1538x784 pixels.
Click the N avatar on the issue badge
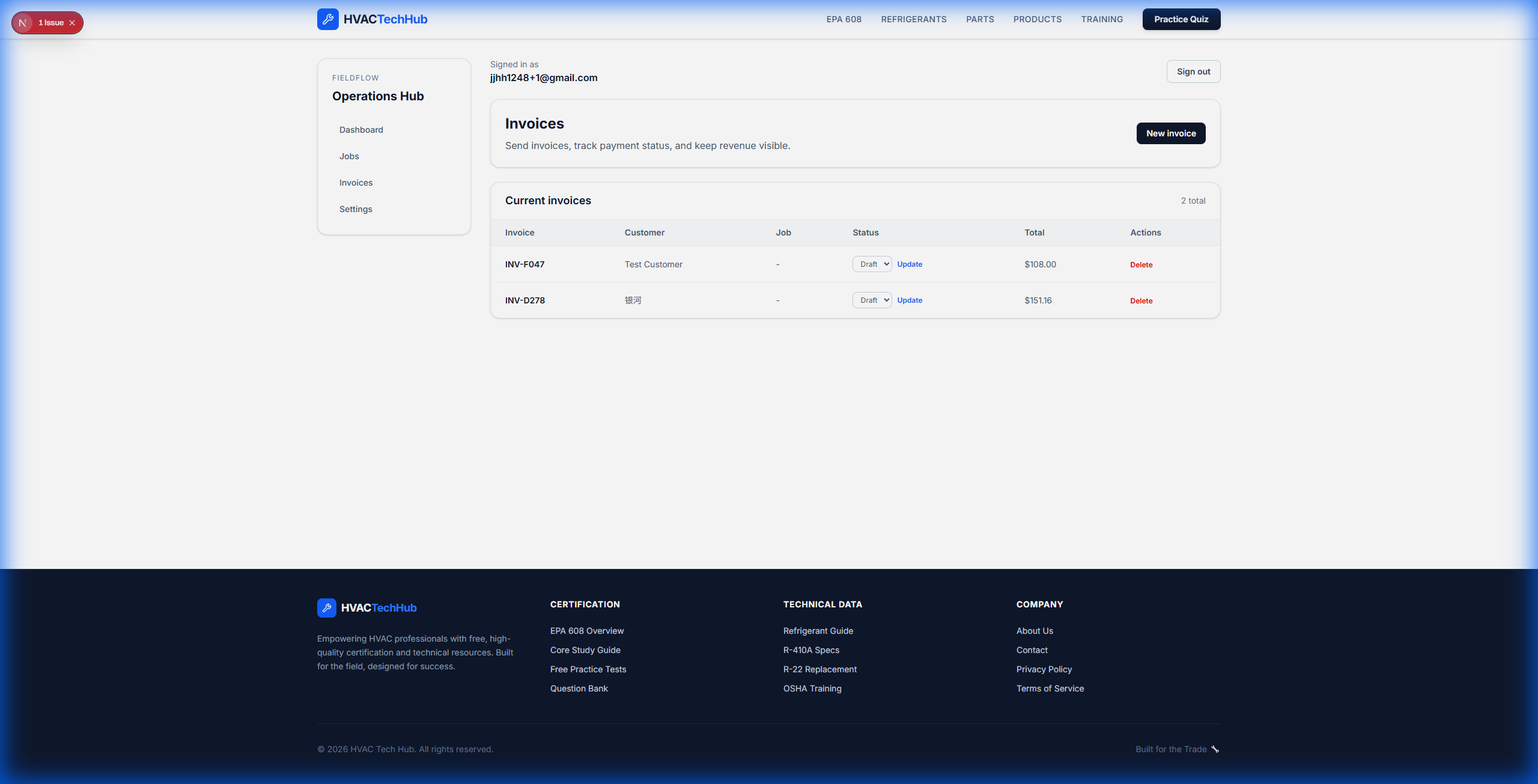(x=23, y=22)
